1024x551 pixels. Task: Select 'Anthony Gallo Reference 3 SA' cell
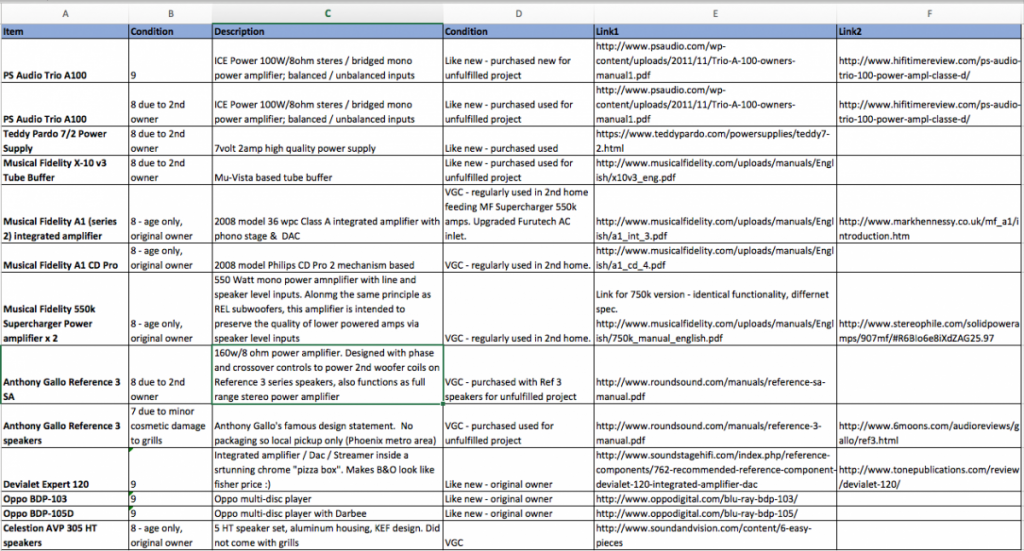pos(65,375)
